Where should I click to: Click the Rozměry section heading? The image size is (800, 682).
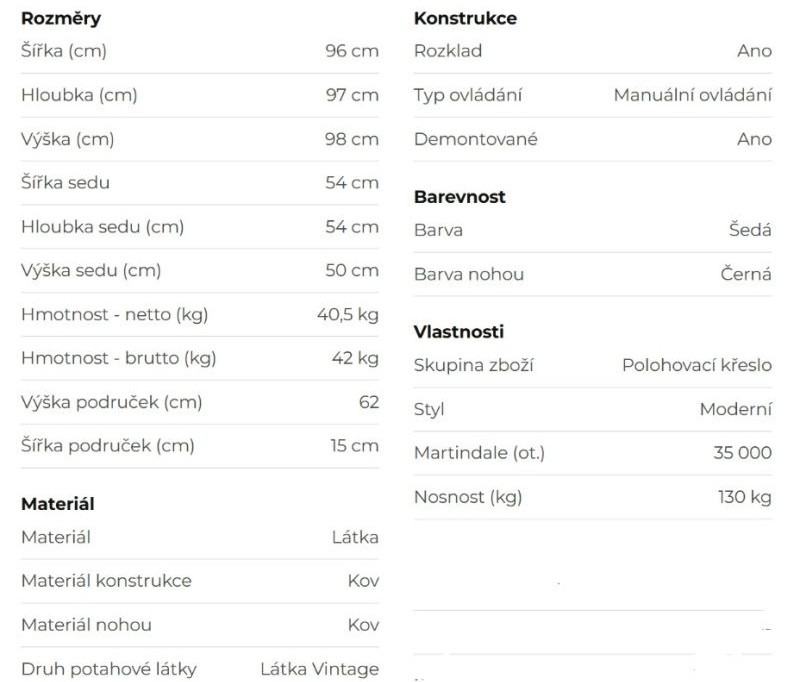(61, 19)
